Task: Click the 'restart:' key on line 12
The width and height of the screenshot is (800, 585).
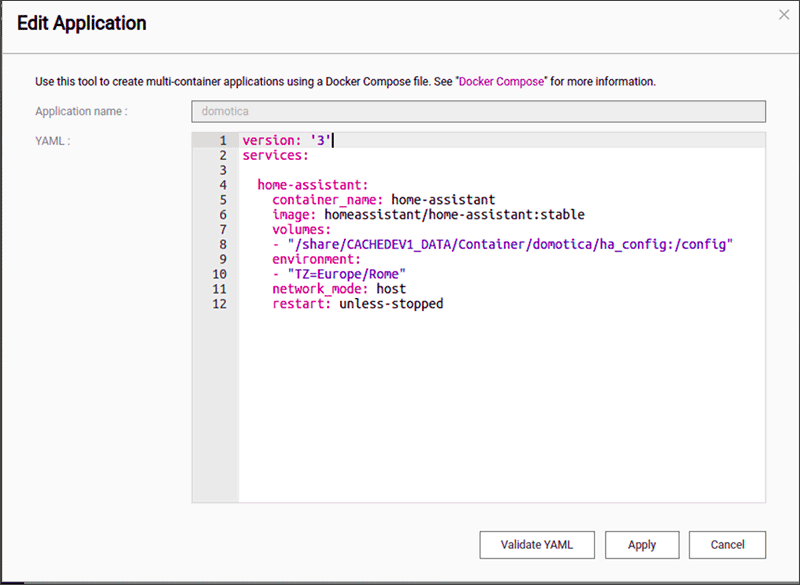Action: pos(302,303)
